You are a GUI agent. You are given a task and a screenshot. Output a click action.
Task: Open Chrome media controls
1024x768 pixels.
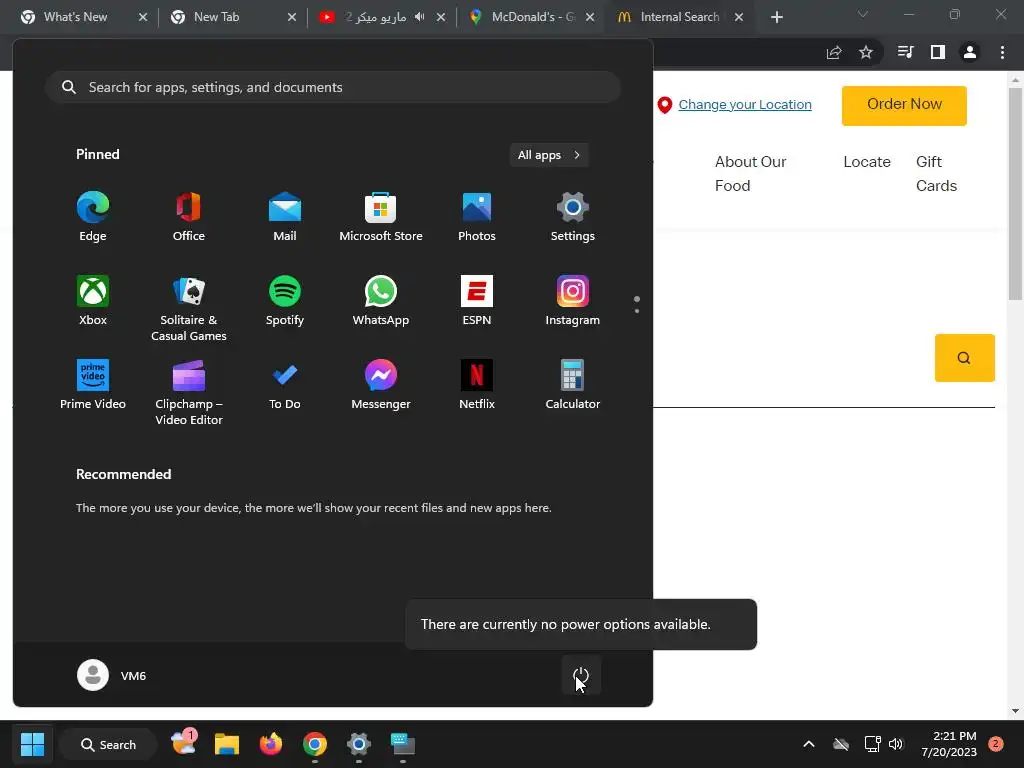point(905,52)
